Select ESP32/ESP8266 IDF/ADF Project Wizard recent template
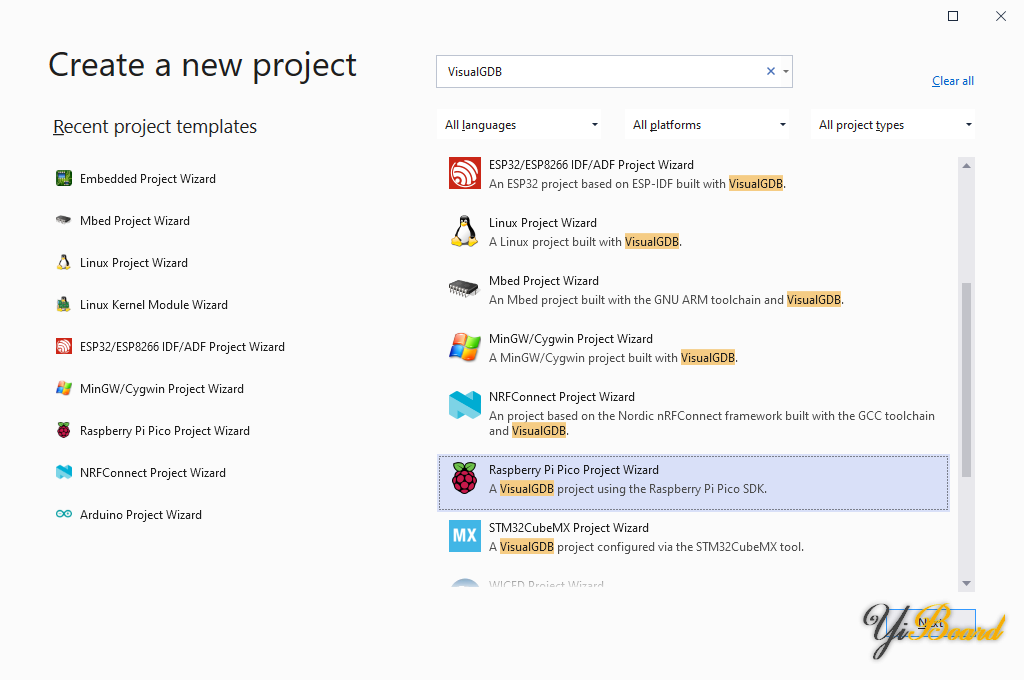This screenshot has height=680, width=1024. (x=182, y=347)
